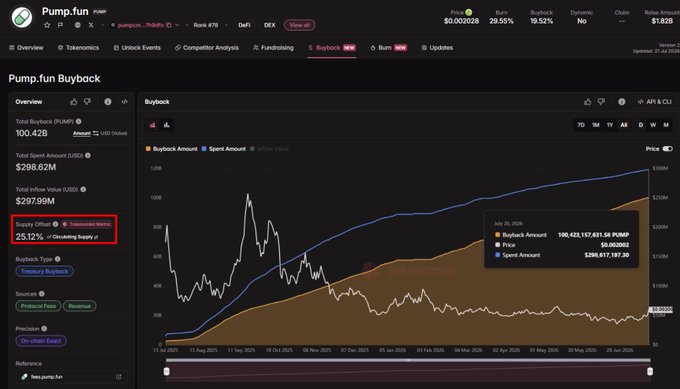Screen dimensions: 680x389
Task: Open Overview panel info icon
Action: (108, 101)
